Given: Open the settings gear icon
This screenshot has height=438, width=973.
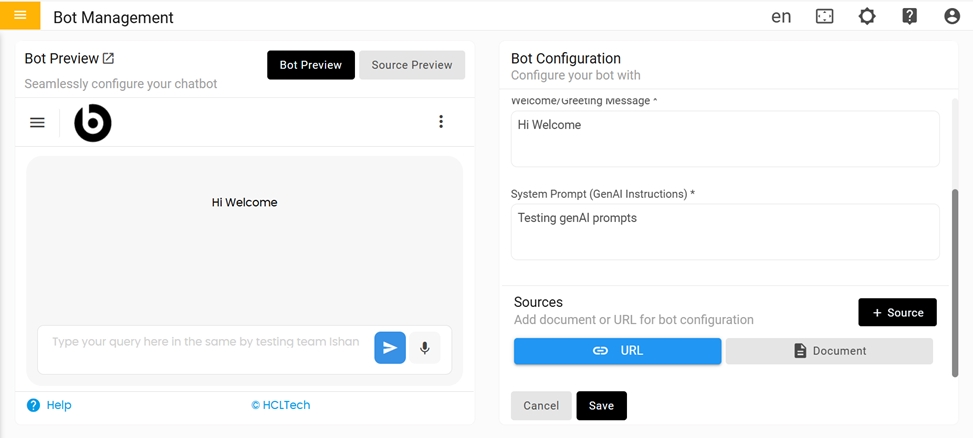Looking at the screenshot, I should [867, 17].
